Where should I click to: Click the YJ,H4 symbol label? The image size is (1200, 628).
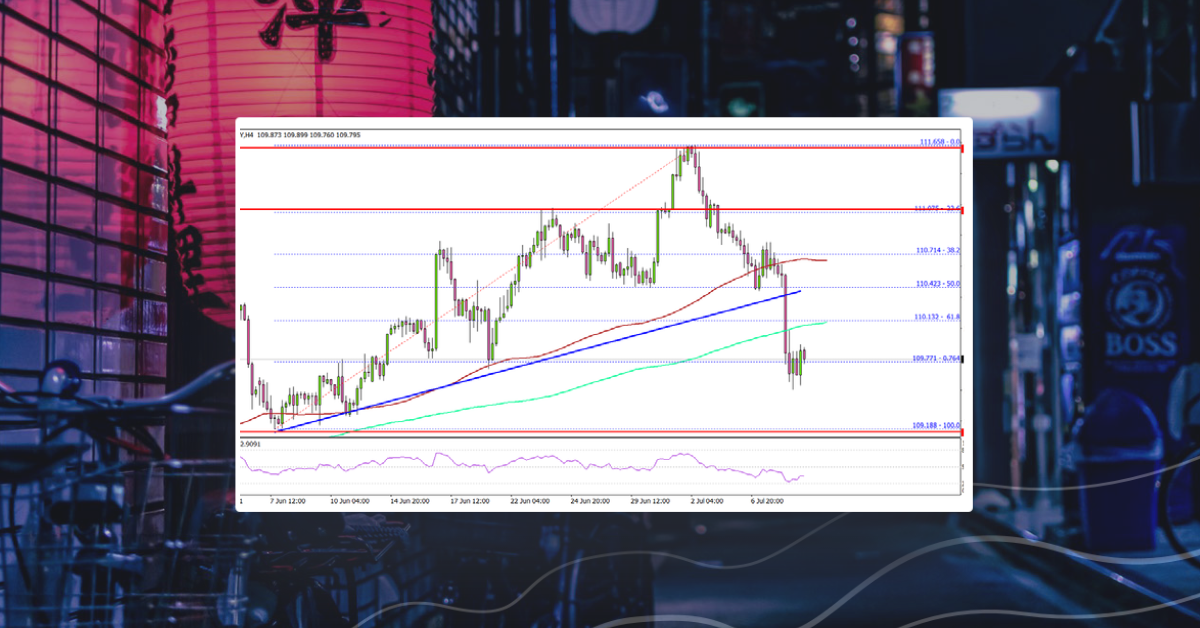pos(245,134)
